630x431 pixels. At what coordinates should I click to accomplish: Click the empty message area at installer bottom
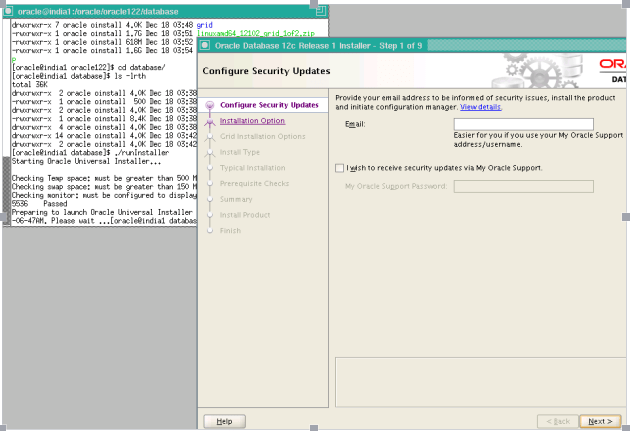pos(481,382)
